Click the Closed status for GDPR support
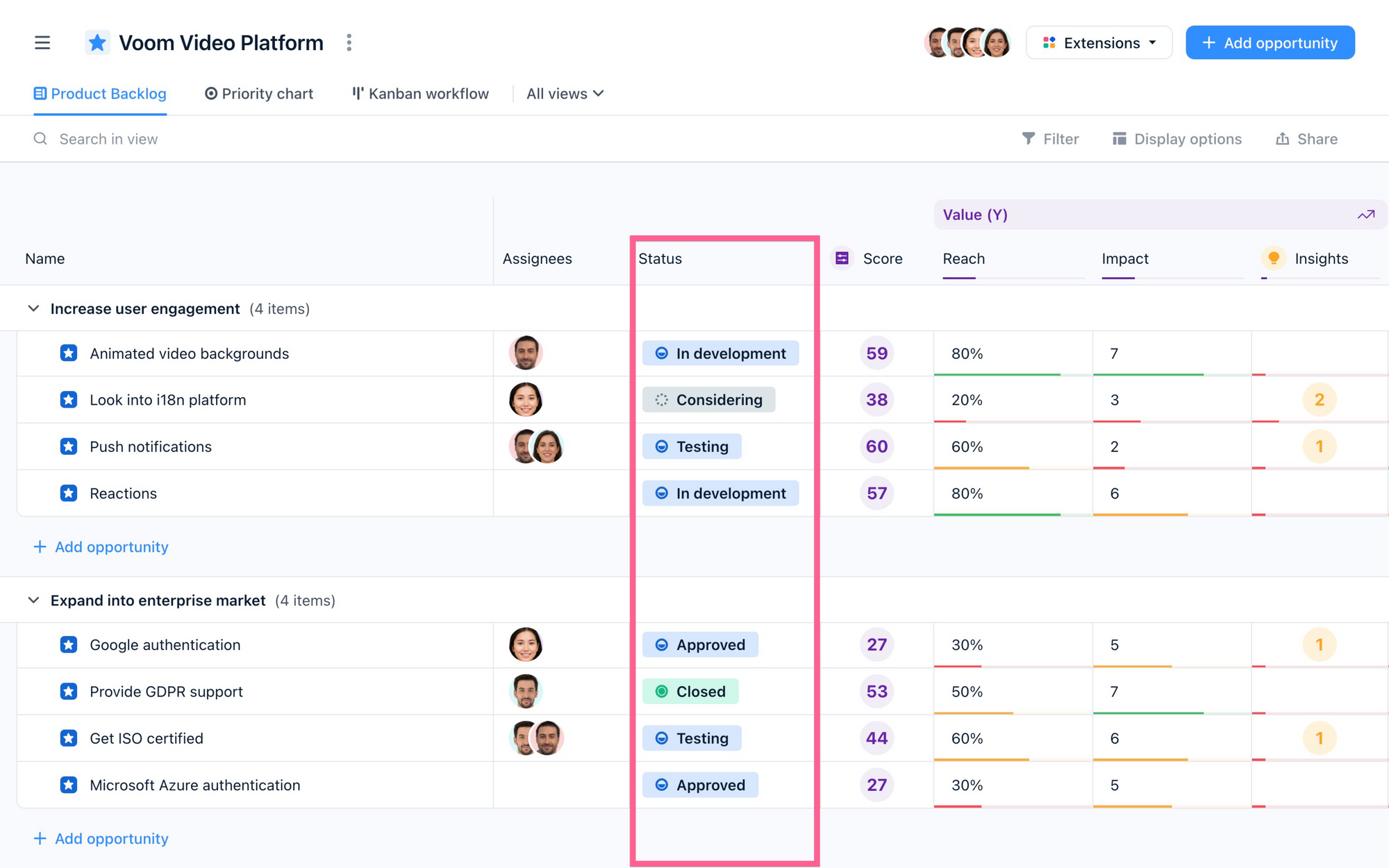This screenshot has height=868, width=1389. coord(690,692)
